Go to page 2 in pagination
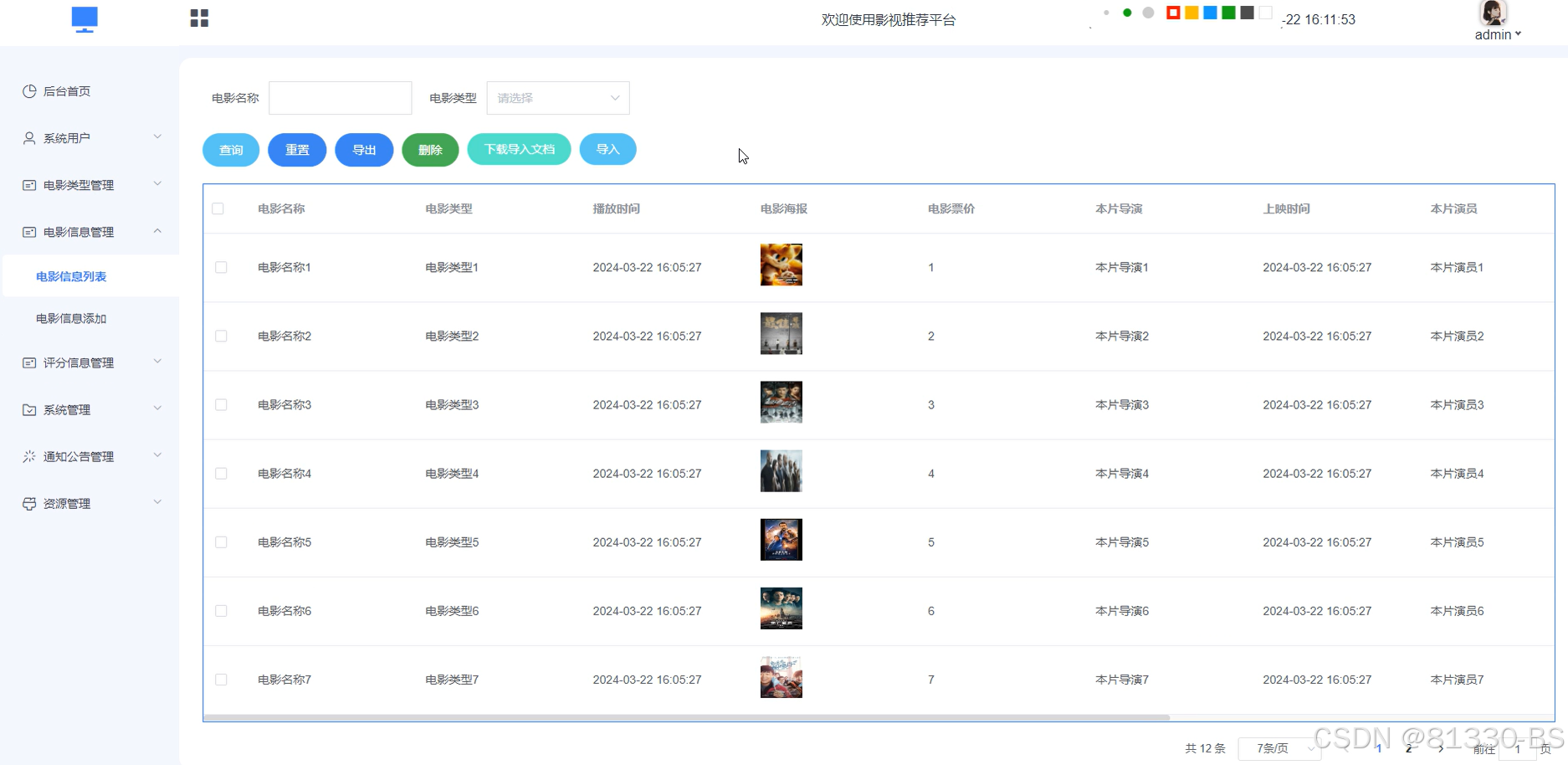Viewport: 1568px width, 765px height. tap(1409, 748)
